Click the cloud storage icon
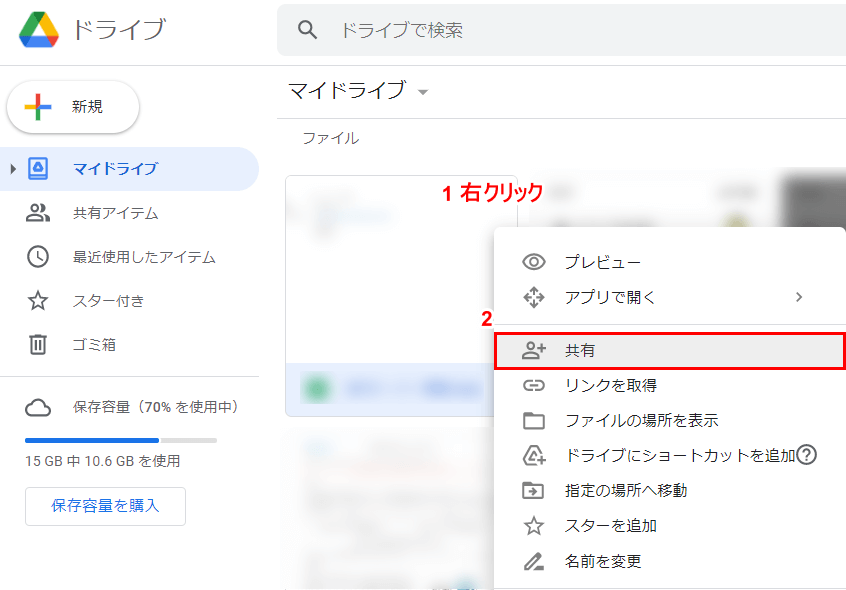 point(38,407)
